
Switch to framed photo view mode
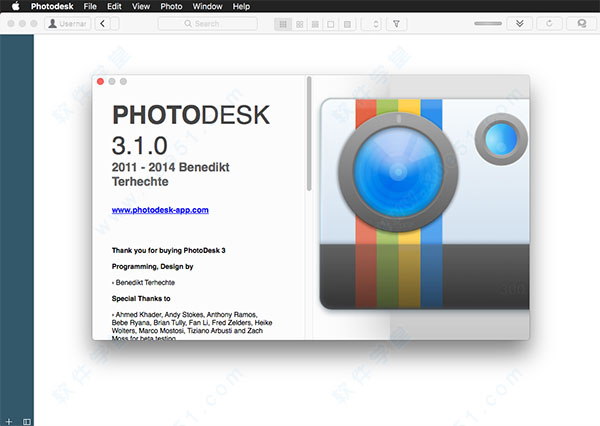point(347,24)
